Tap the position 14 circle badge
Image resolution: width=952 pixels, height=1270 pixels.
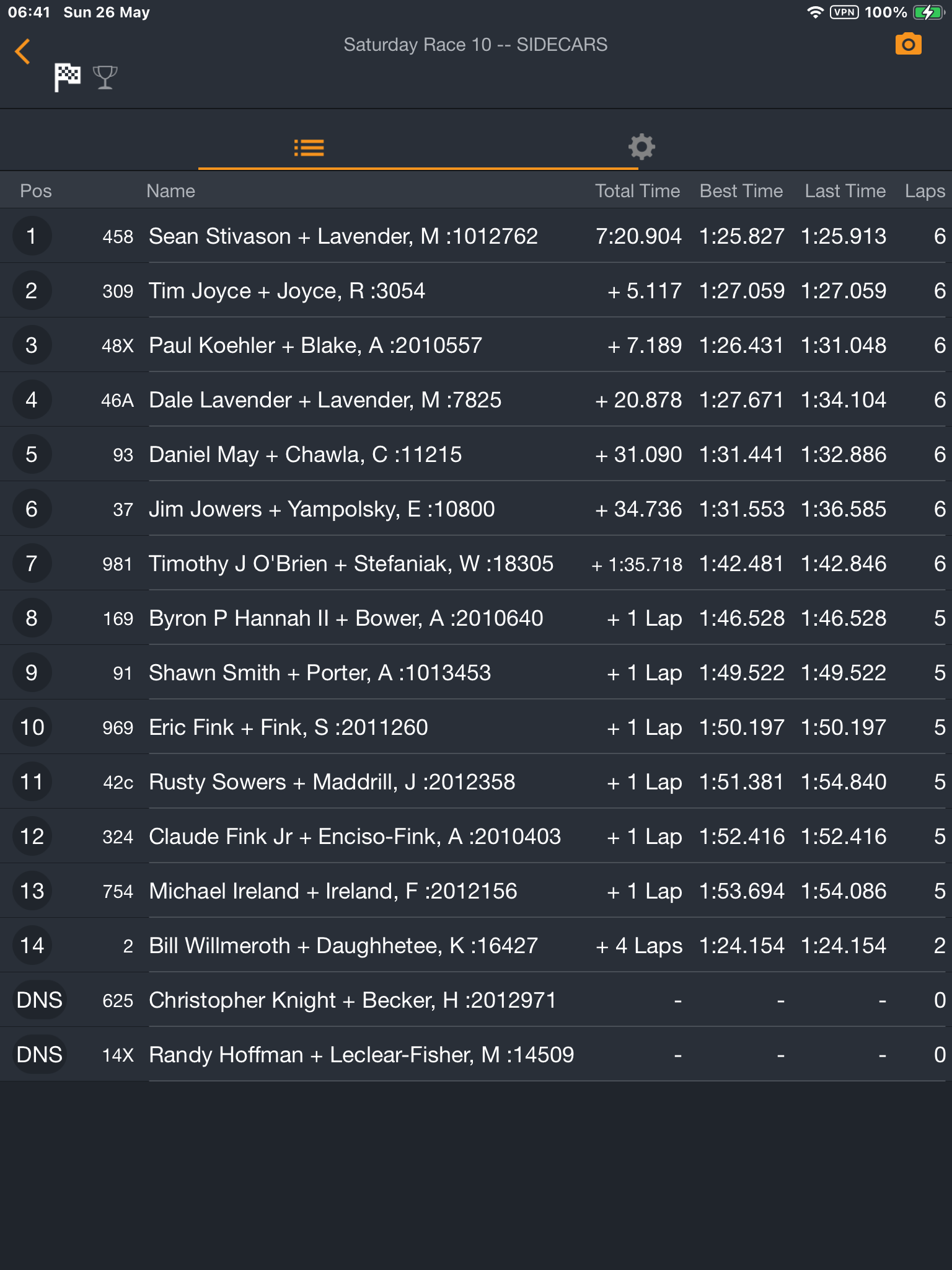click(32, 946)
